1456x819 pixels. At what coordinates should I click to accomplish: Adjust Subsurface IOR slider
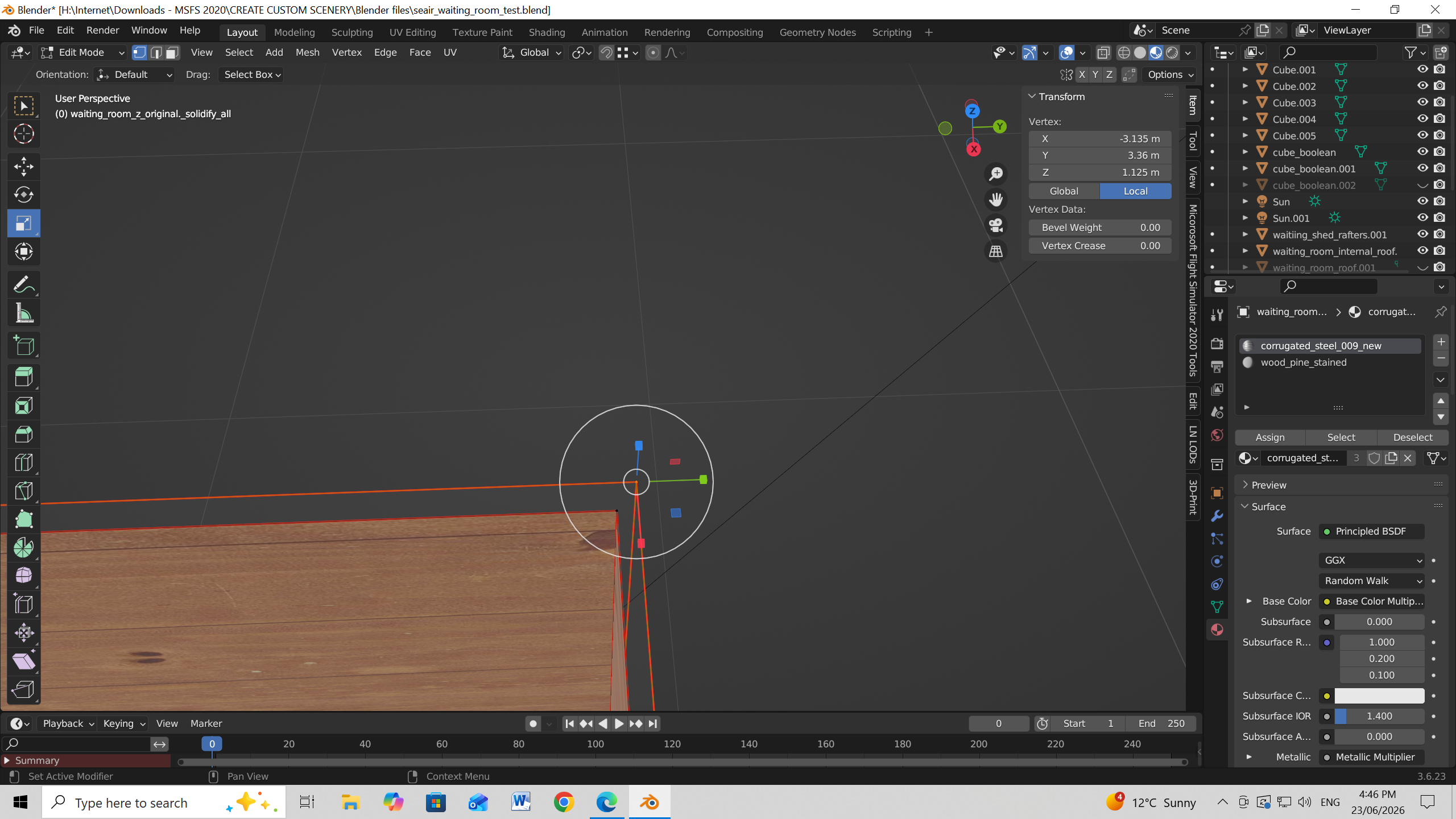click(x=1379, y=716)
